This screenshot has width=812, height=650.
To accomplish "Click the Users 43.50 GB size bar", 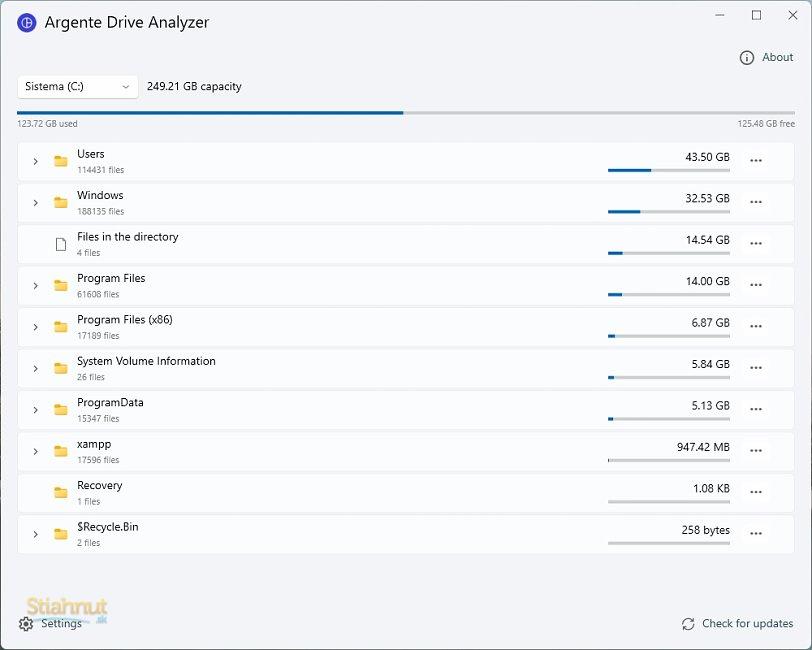I will click(x=669, y=170).
